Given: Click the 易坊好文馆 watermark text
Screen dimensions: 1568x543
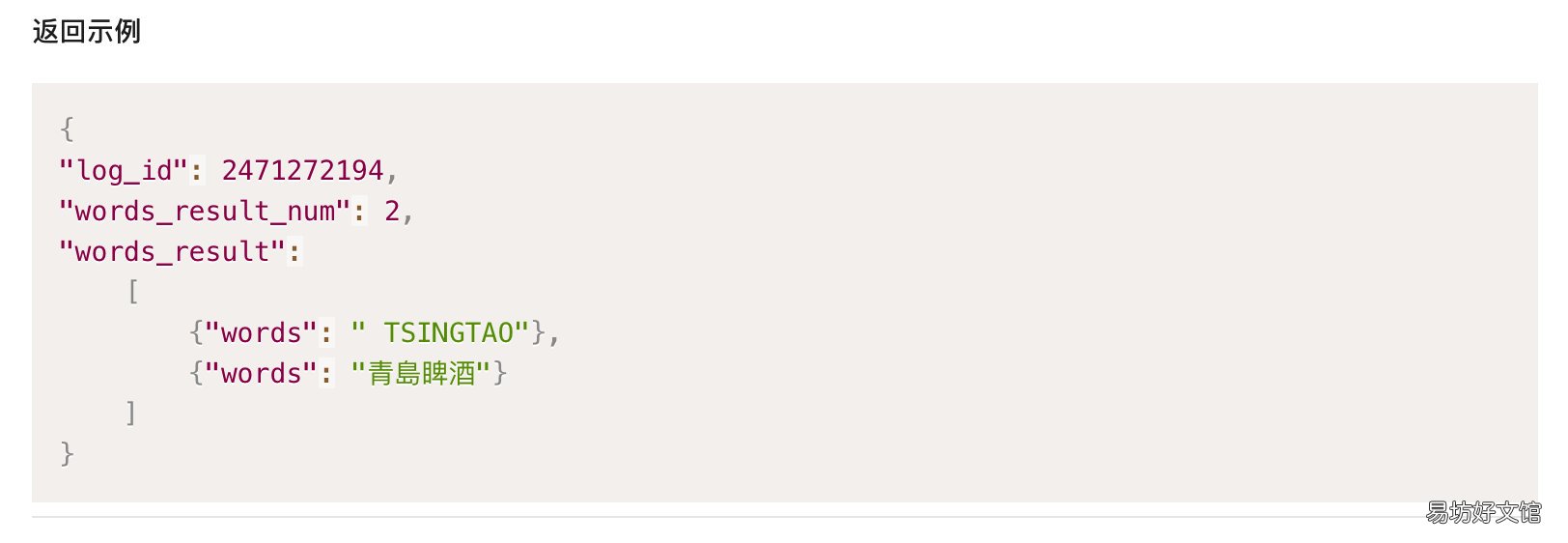Looking at the screenshot, I should tap(1483, 512).
